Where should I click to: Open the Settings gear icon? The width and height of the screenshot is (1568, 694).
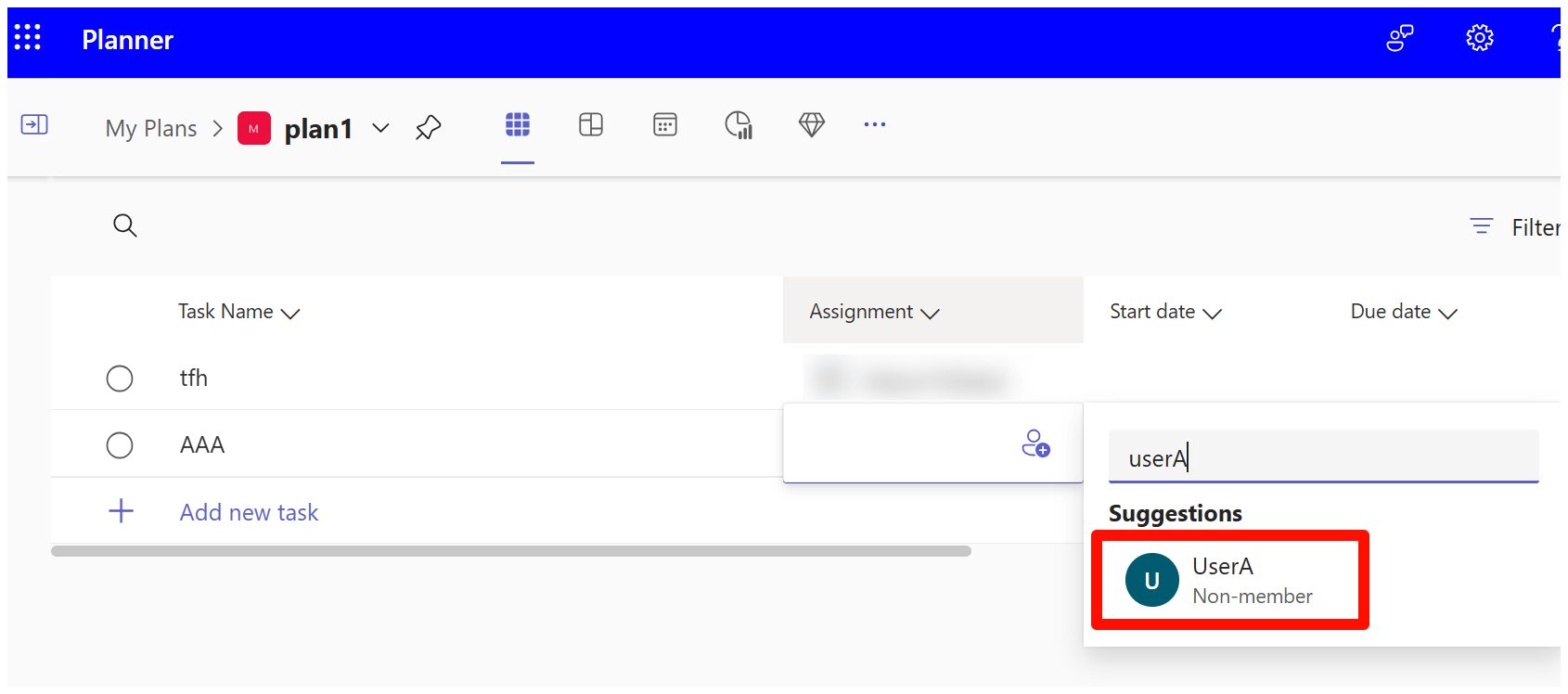click(x=1480, y=38)
